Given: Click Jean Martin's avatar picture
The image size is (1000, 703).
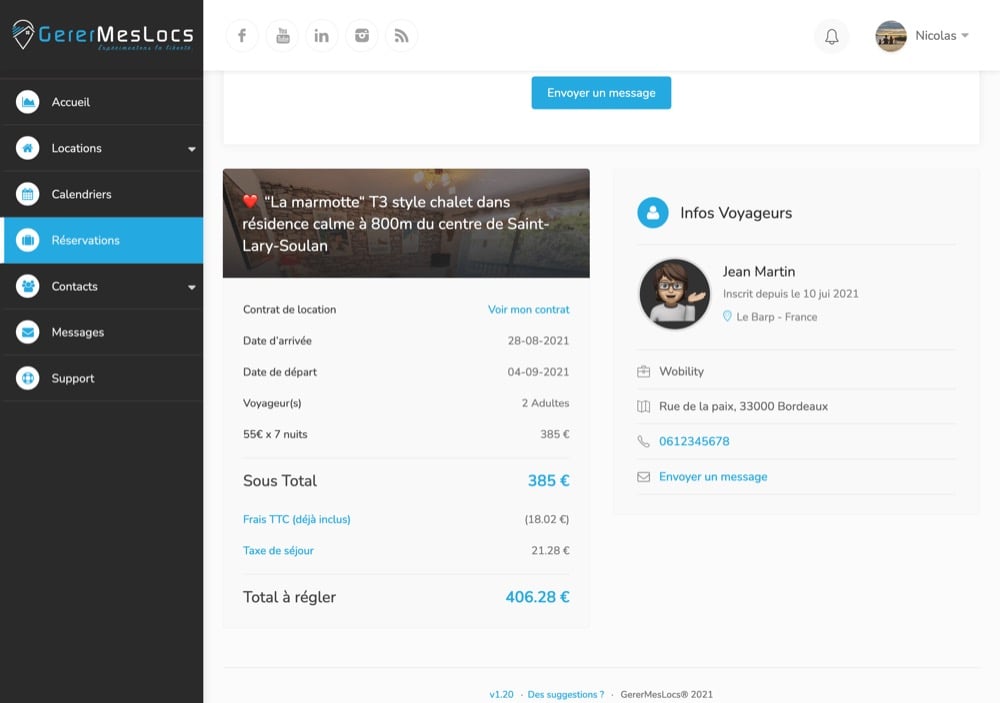Looking at the screenshot, I should point(674,294).
